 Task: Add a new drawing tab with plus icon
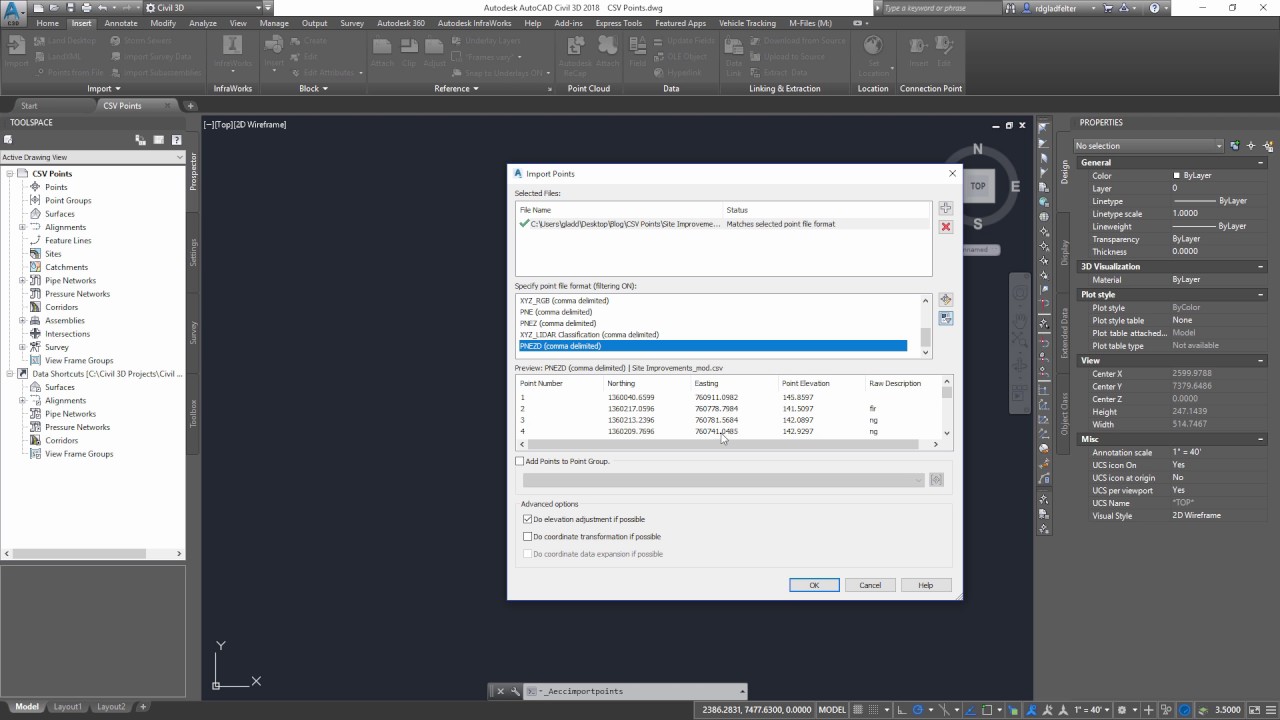pyautogui.click(x=190, y=106)
